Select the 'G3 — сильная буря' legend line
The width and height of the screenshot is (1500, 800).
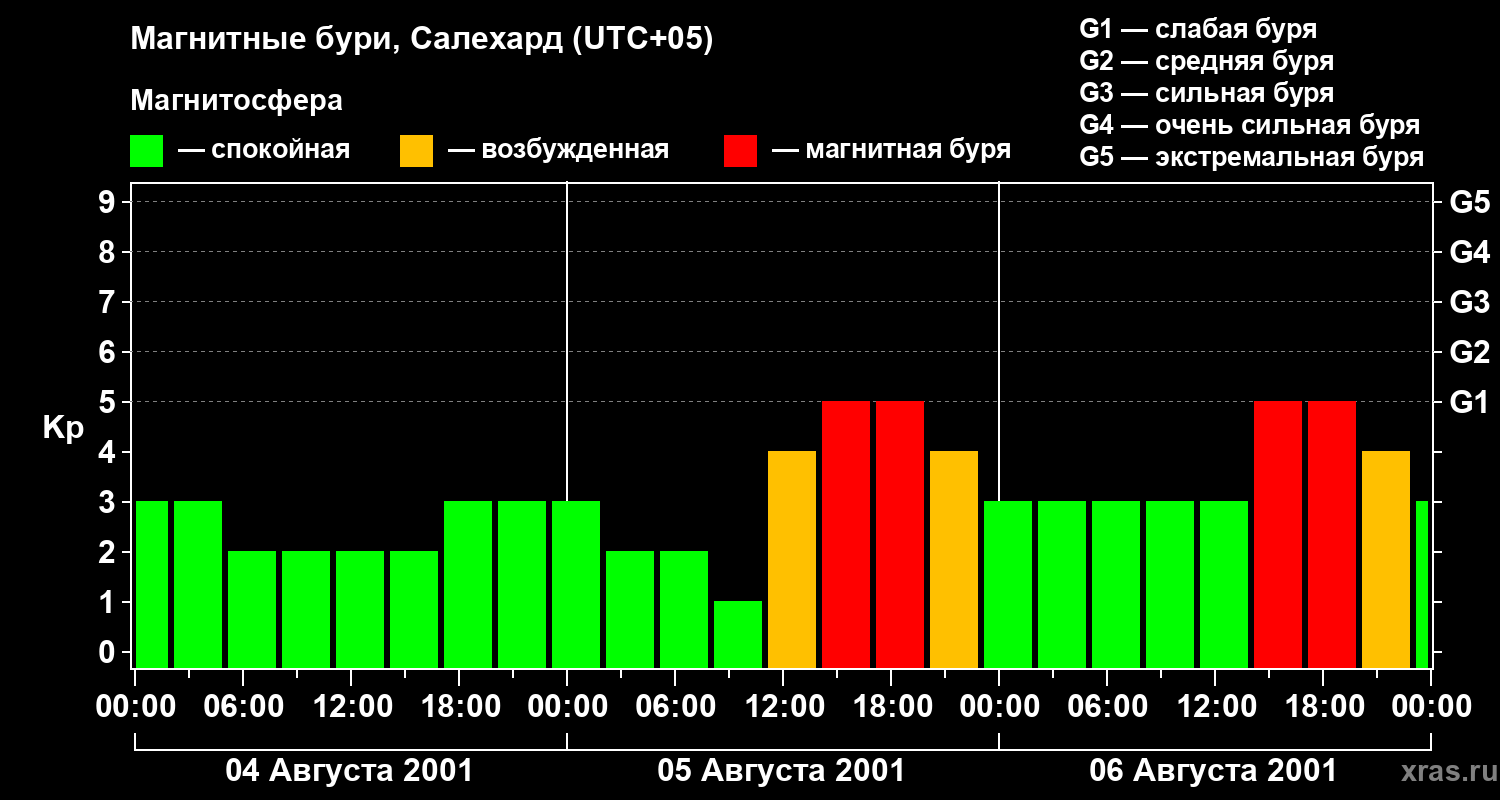1206,93
